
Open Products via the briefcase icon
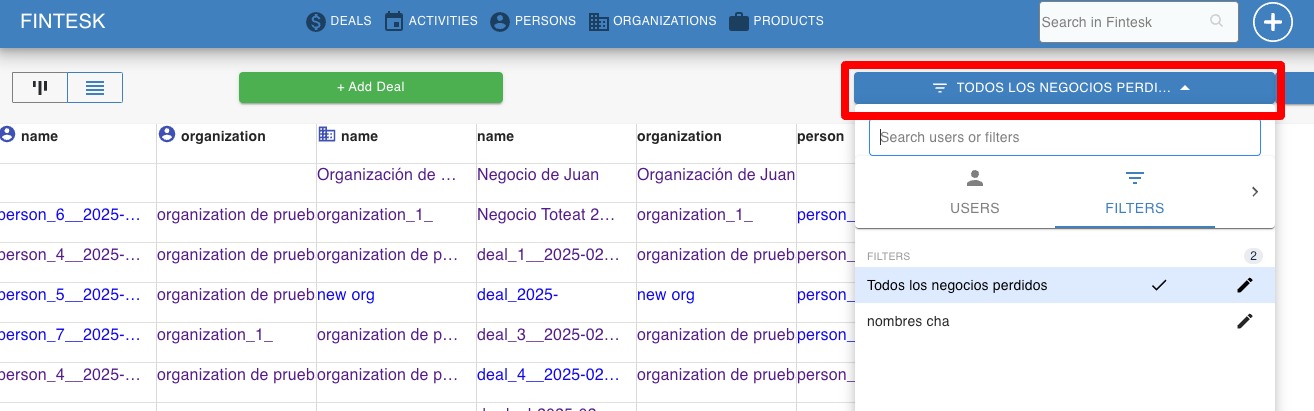(x=739, y=21)
